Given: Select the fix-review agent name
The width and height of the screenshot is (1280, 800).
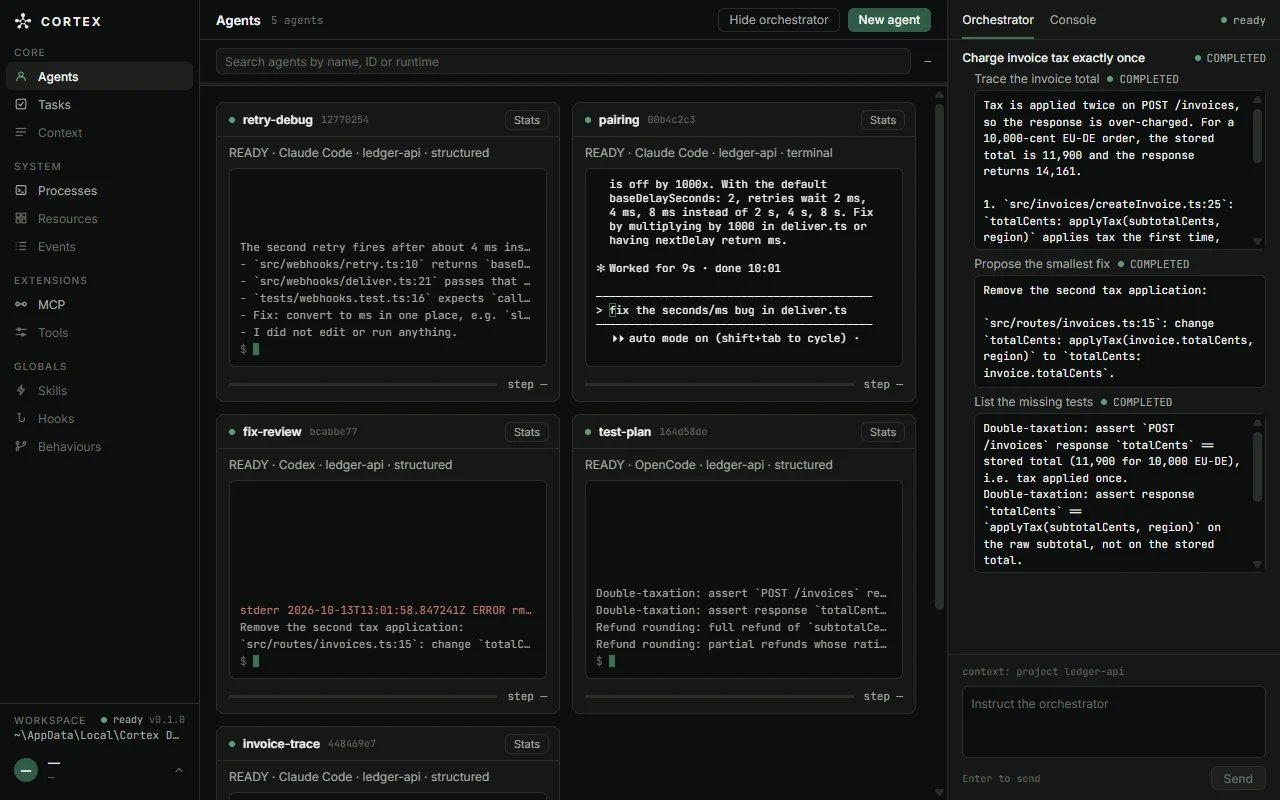Looking at the screenshot, I should click(x=271, y=432).
